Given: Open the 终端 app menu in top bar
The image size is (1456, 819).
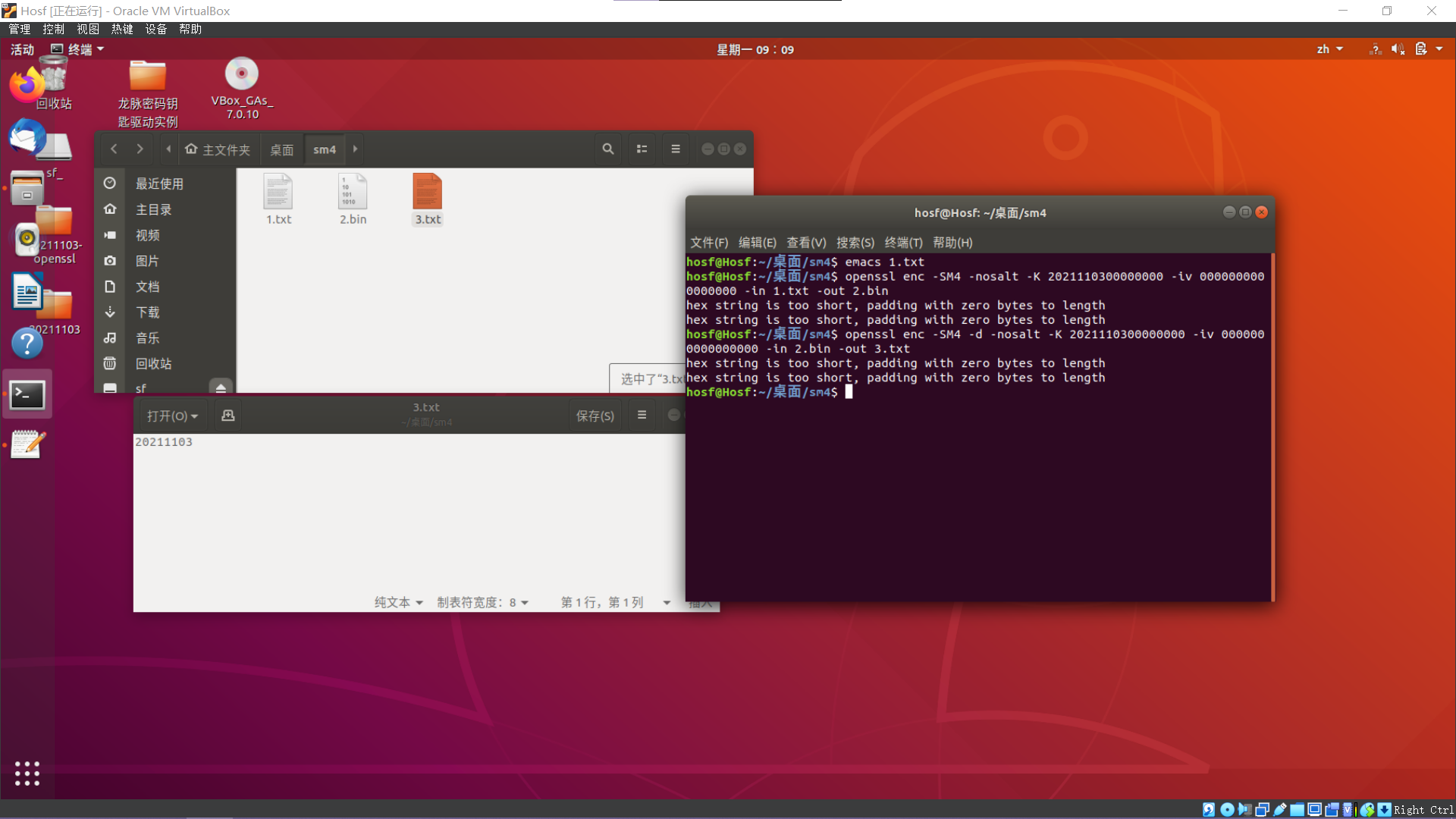Looking at the screenshot, I should click(x=77, y=49).
